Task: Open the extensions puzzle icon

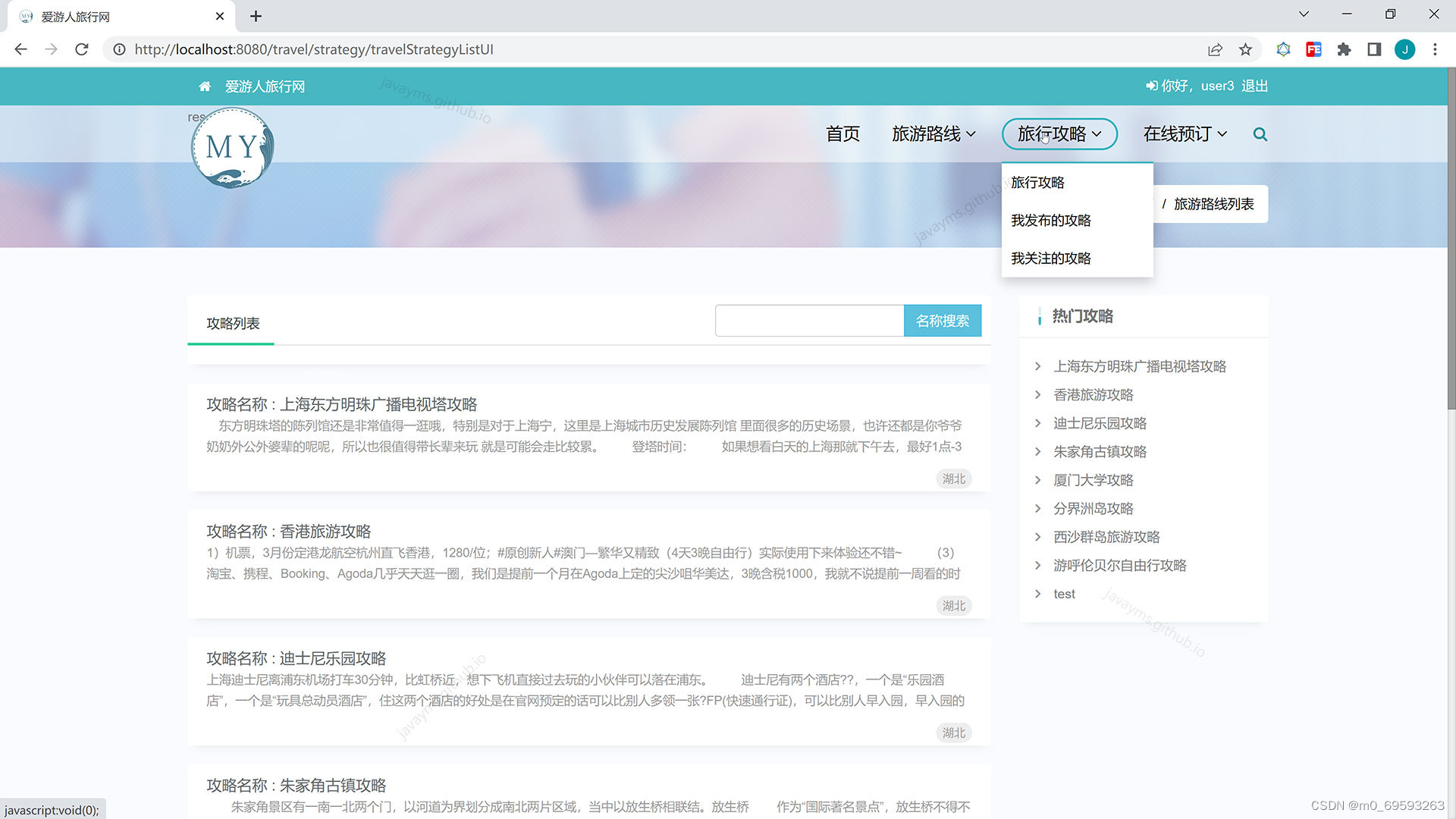Action: [1344, 49]
